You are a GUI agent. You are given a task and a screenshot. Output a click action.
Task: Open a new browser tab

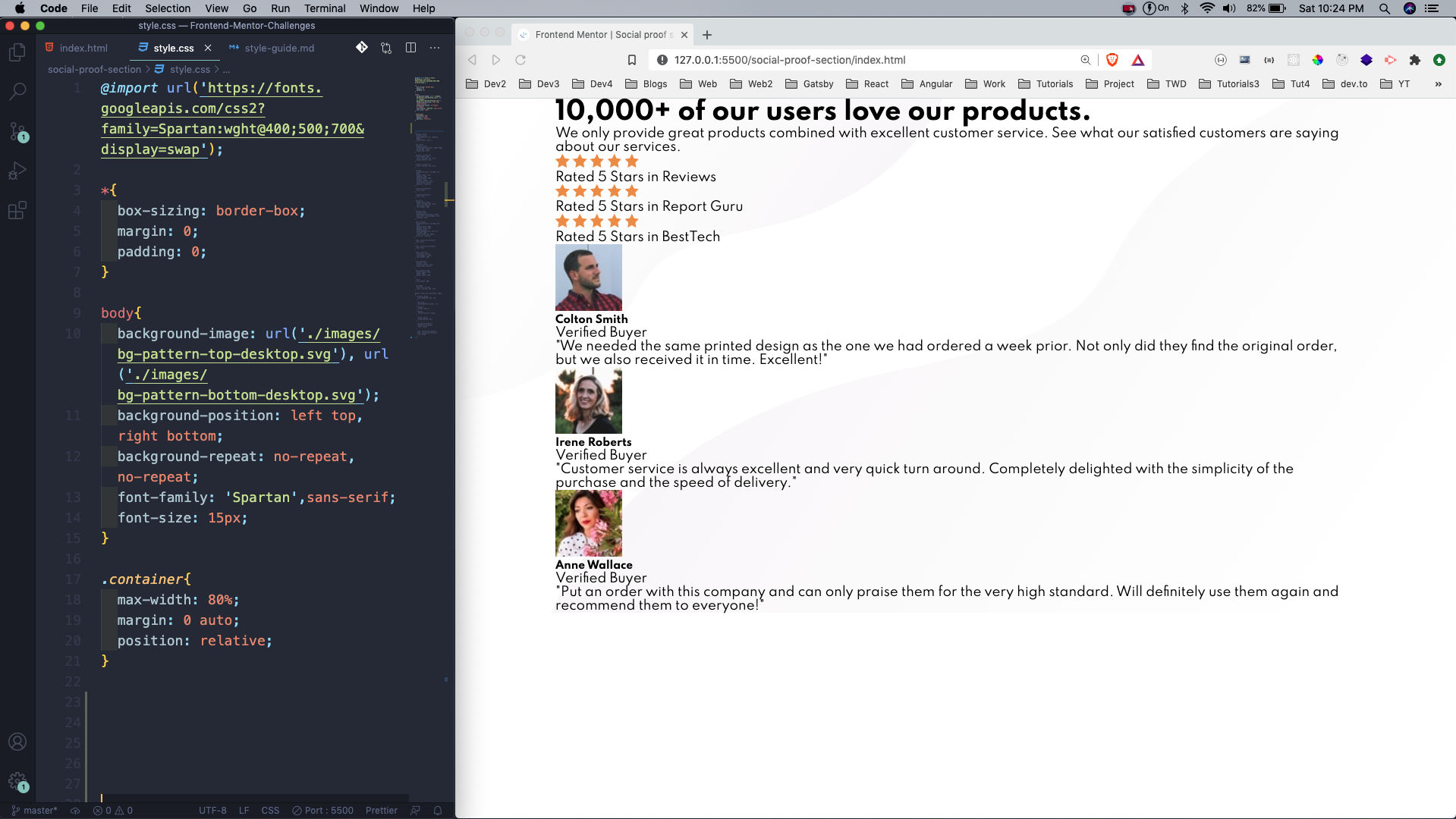707,35
